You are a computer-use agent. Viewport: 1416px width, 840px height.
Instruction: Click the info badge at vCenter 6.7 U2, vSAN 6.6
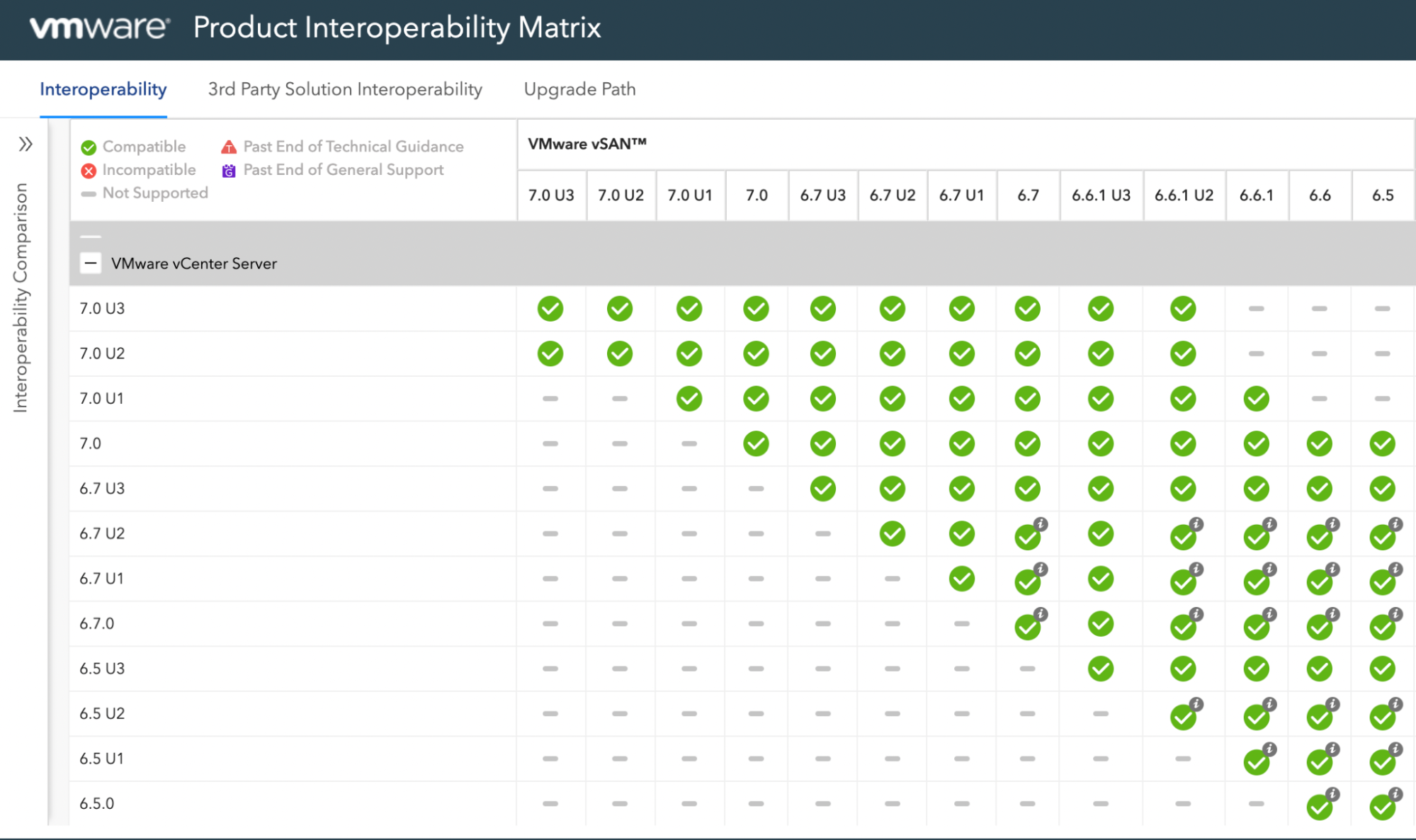[1332, 524]
